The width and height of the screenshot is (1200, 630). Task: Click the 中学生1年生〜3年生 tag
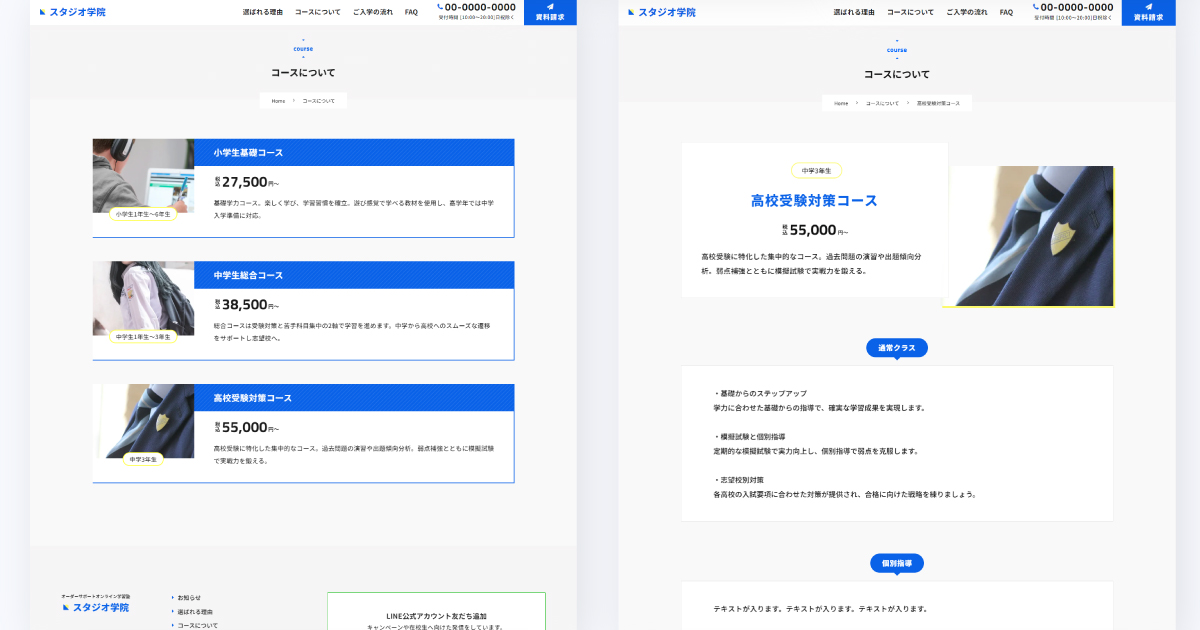click(143, 337)
